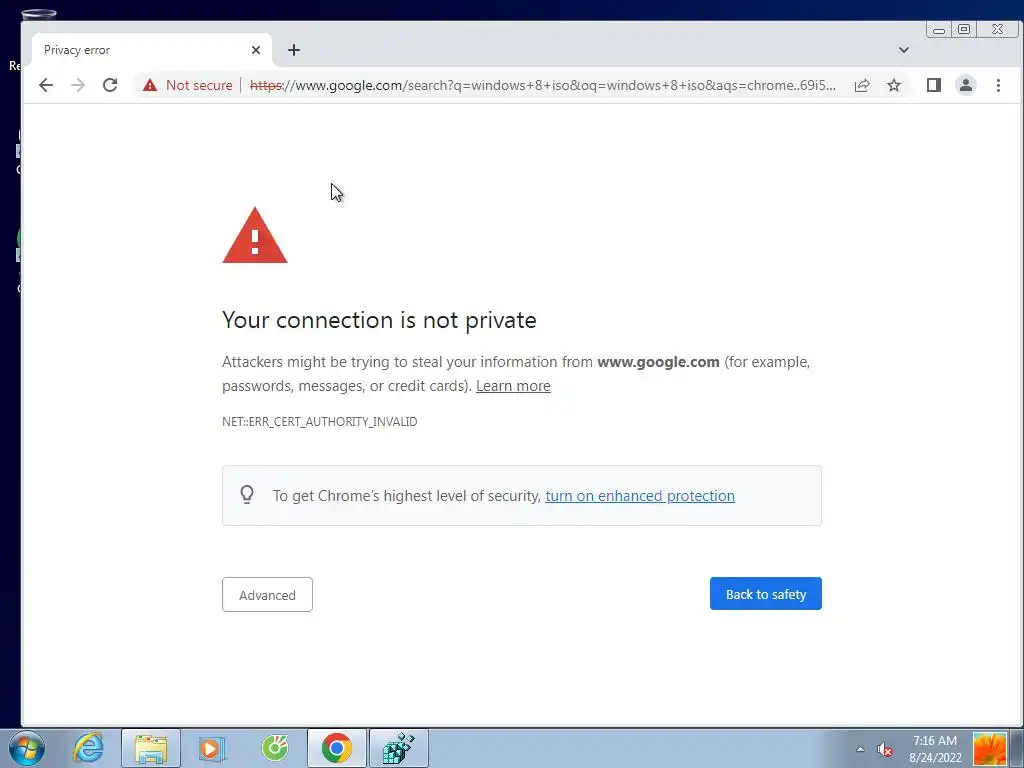1024x768 pixels.
Task: Open the Learn more link
Action: click(513, 386)
